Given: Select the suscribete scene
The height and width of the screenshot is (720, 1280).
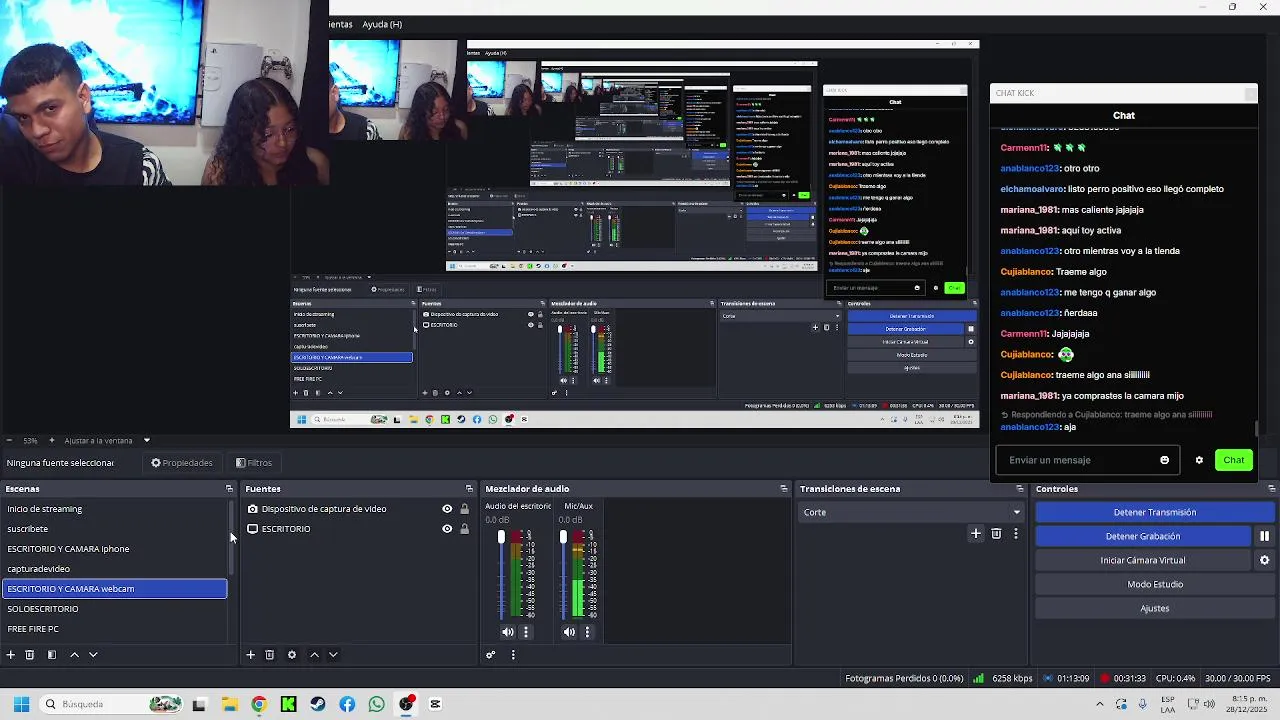Looking at the screenshot, I should pos(114,529).
